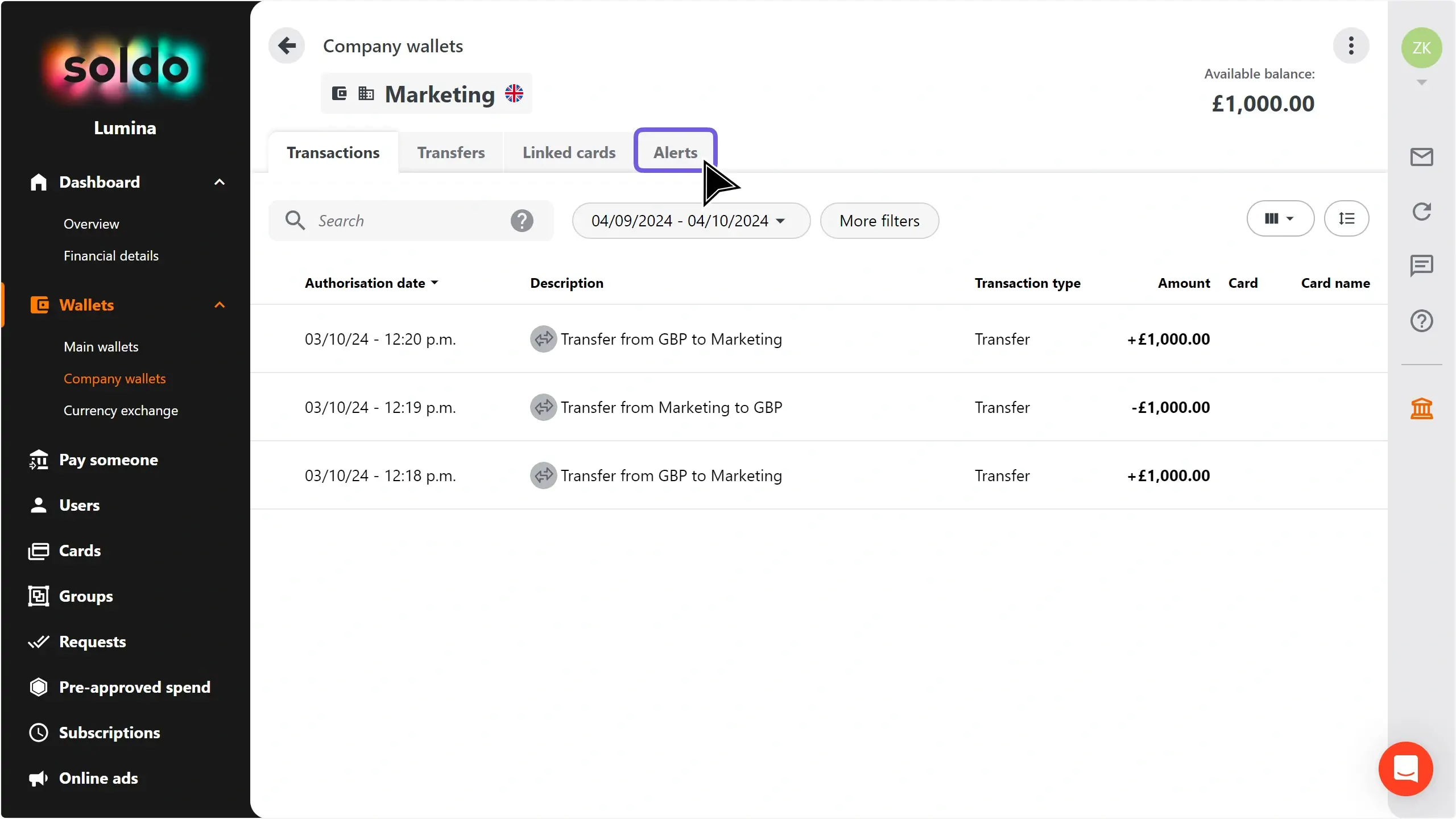The width and height of the screenshot is (1456, 819).
Task: Open the red live chat bubble
Action: (x=1405, y=769)
